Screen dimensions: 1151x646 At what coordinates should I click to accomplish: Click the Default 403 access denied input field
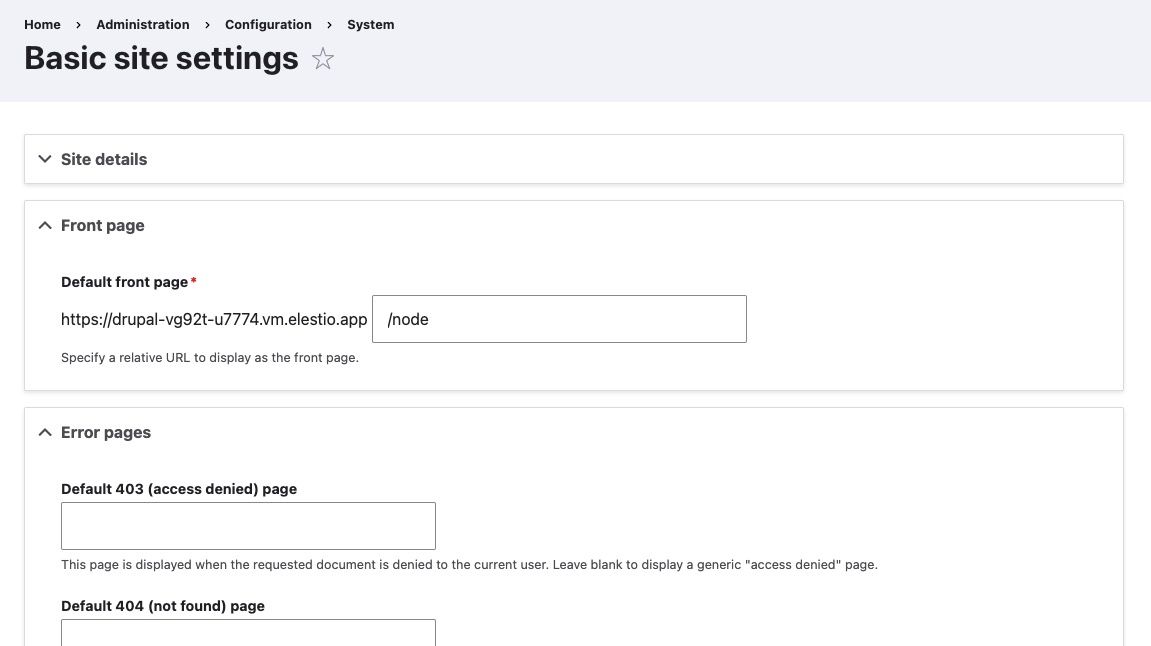[248, 525]
